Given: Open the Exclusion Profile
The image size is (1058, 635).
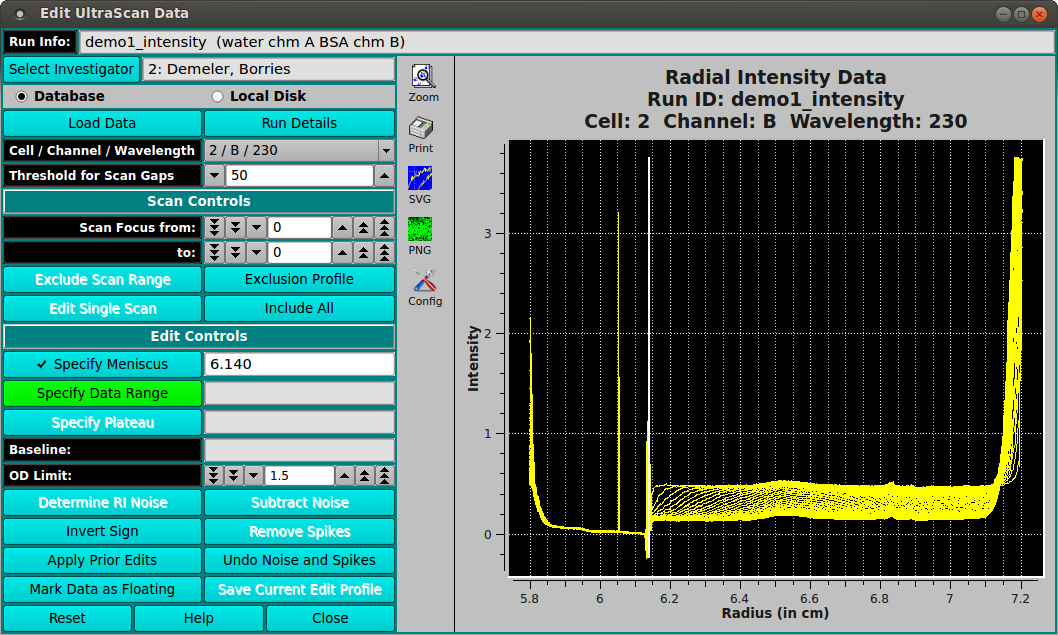Looking at the screenshot, I should tap(299, 279).
